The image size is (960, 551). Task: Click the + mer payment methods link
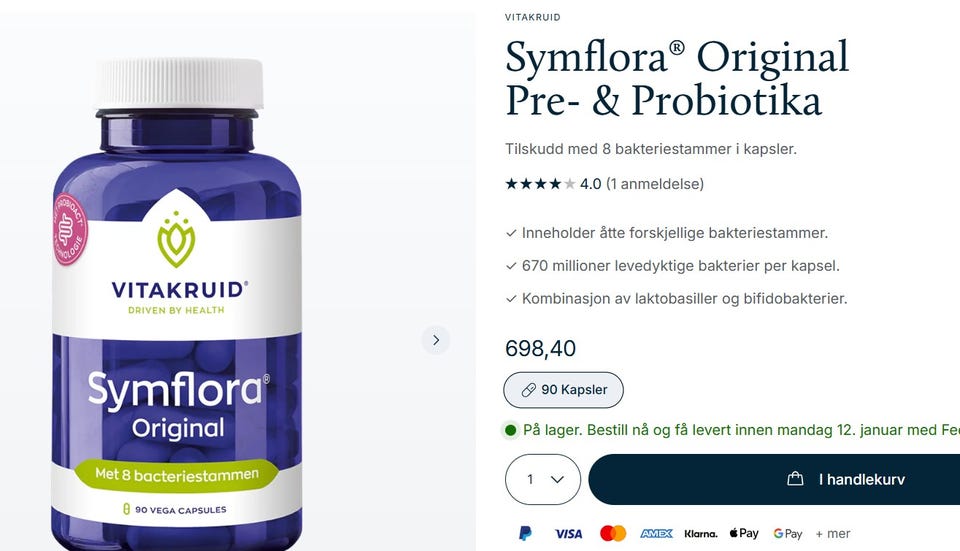[833, 534]
